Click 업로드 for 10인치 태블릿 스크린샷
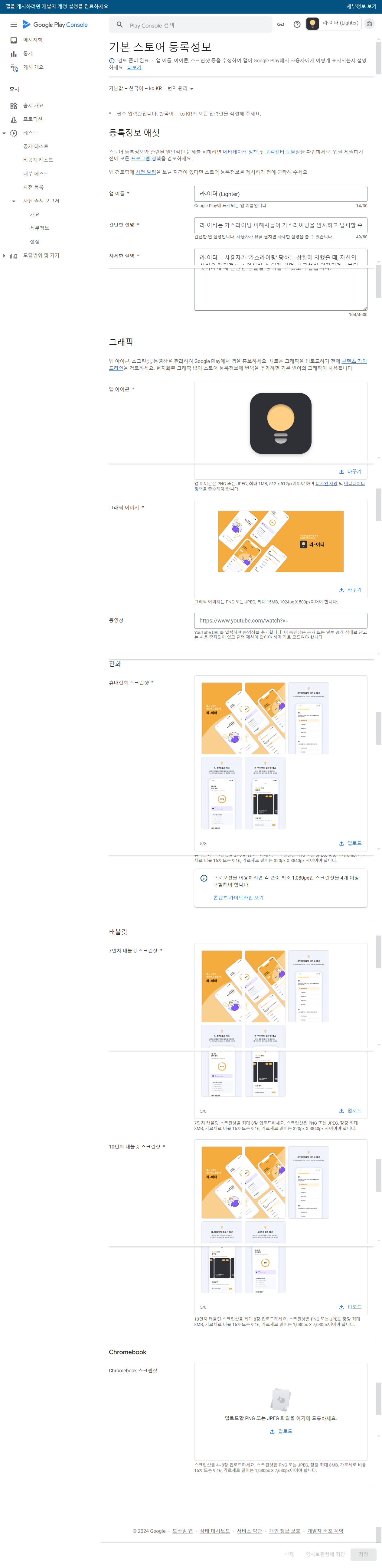The image size is (382, 1568). (350, 1307)
